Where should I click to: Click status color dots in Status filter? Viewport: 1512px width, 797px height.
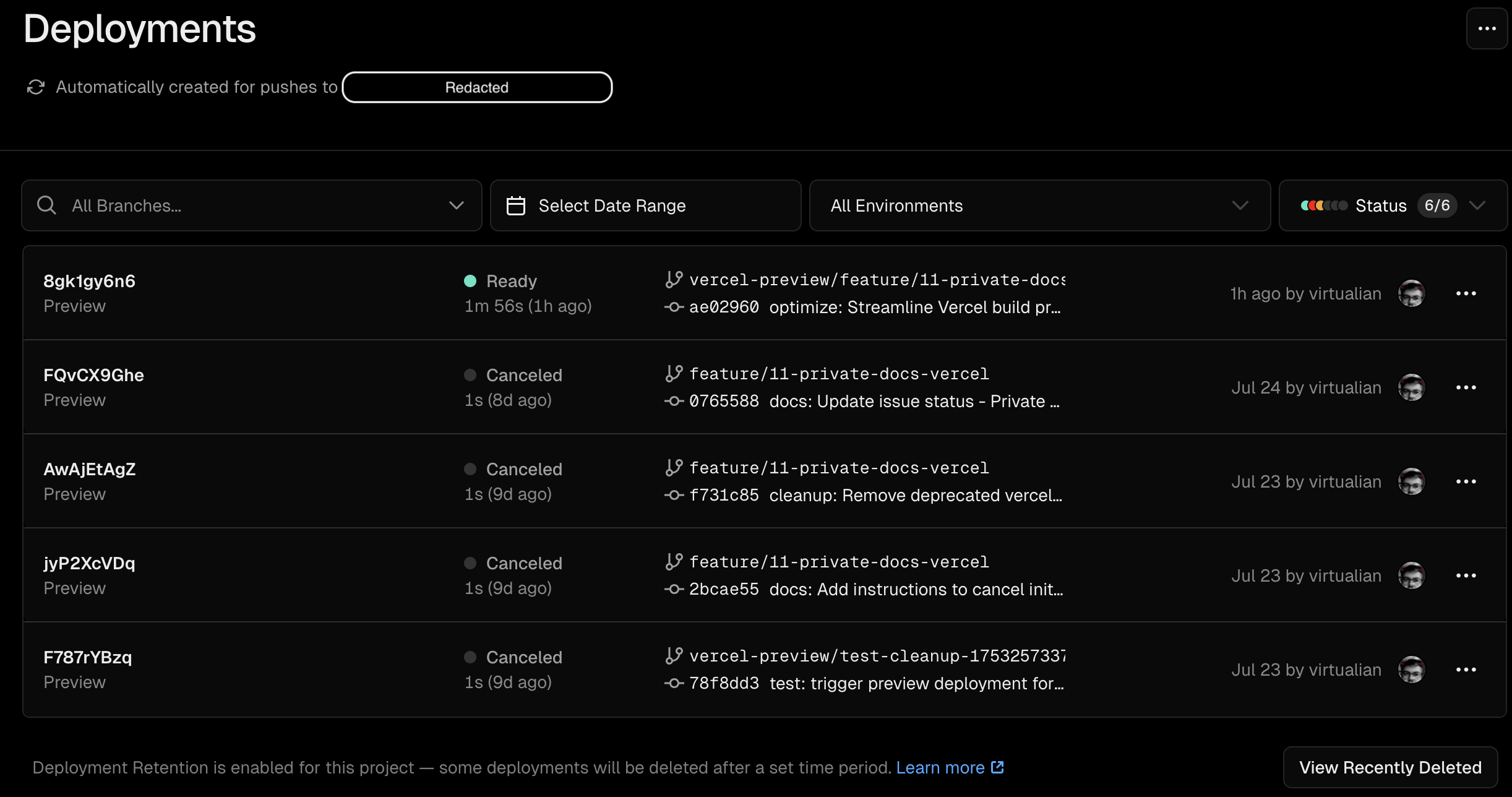pyautogui.click(x=1323, y=205)
